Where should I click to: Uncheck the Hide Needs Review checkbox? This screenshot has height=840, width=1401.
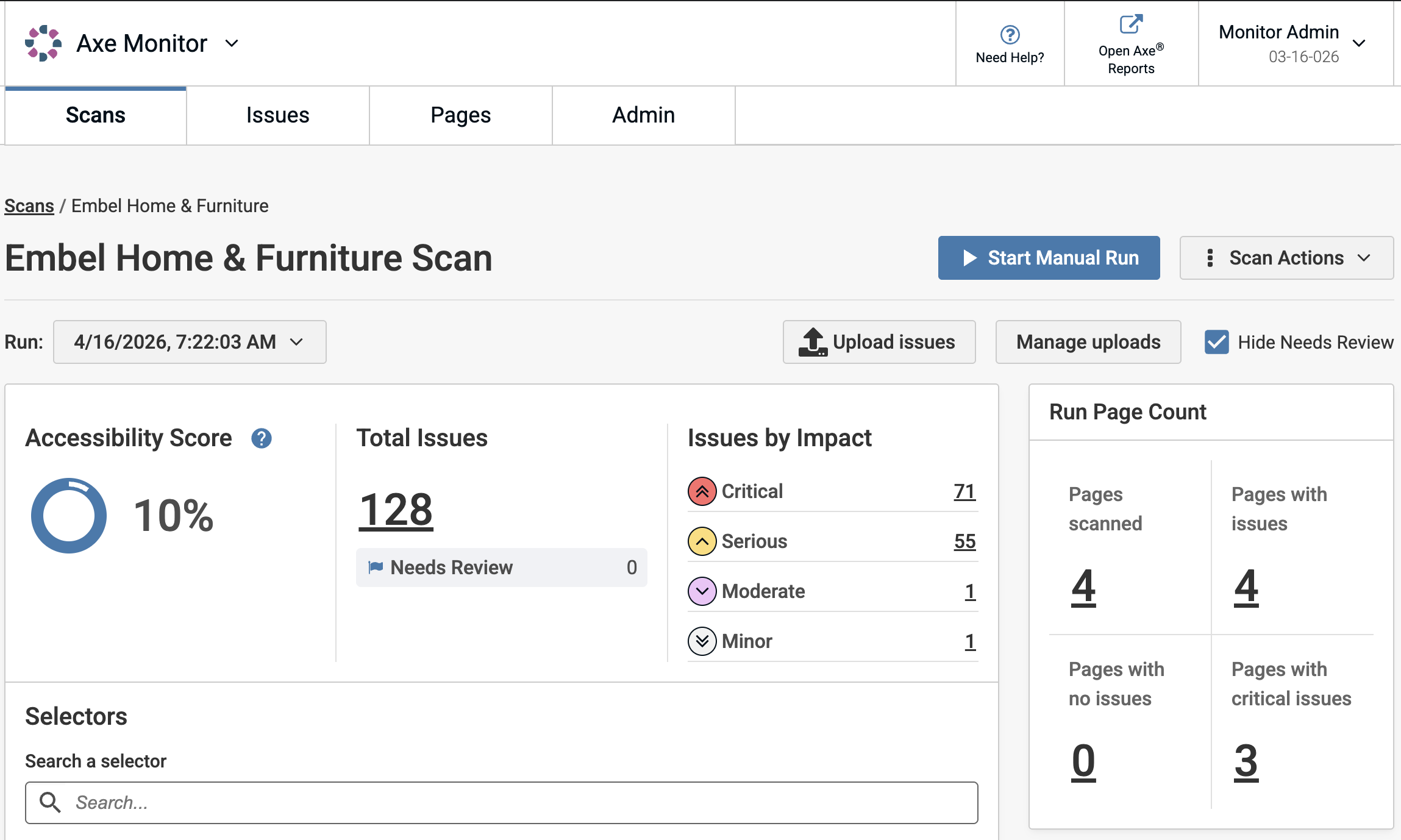click(1216, 342)
